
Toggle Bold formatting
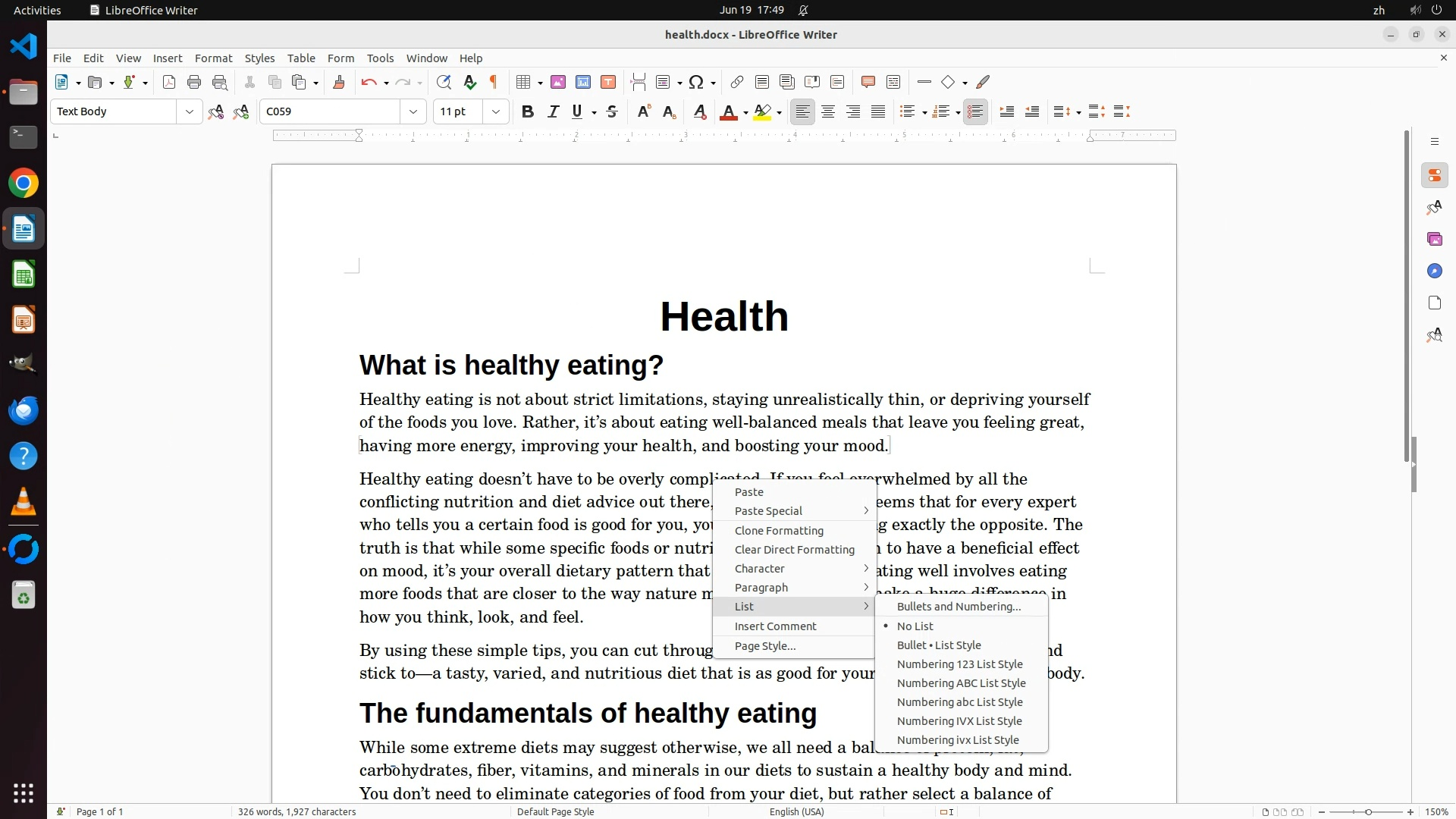point(528,112)
